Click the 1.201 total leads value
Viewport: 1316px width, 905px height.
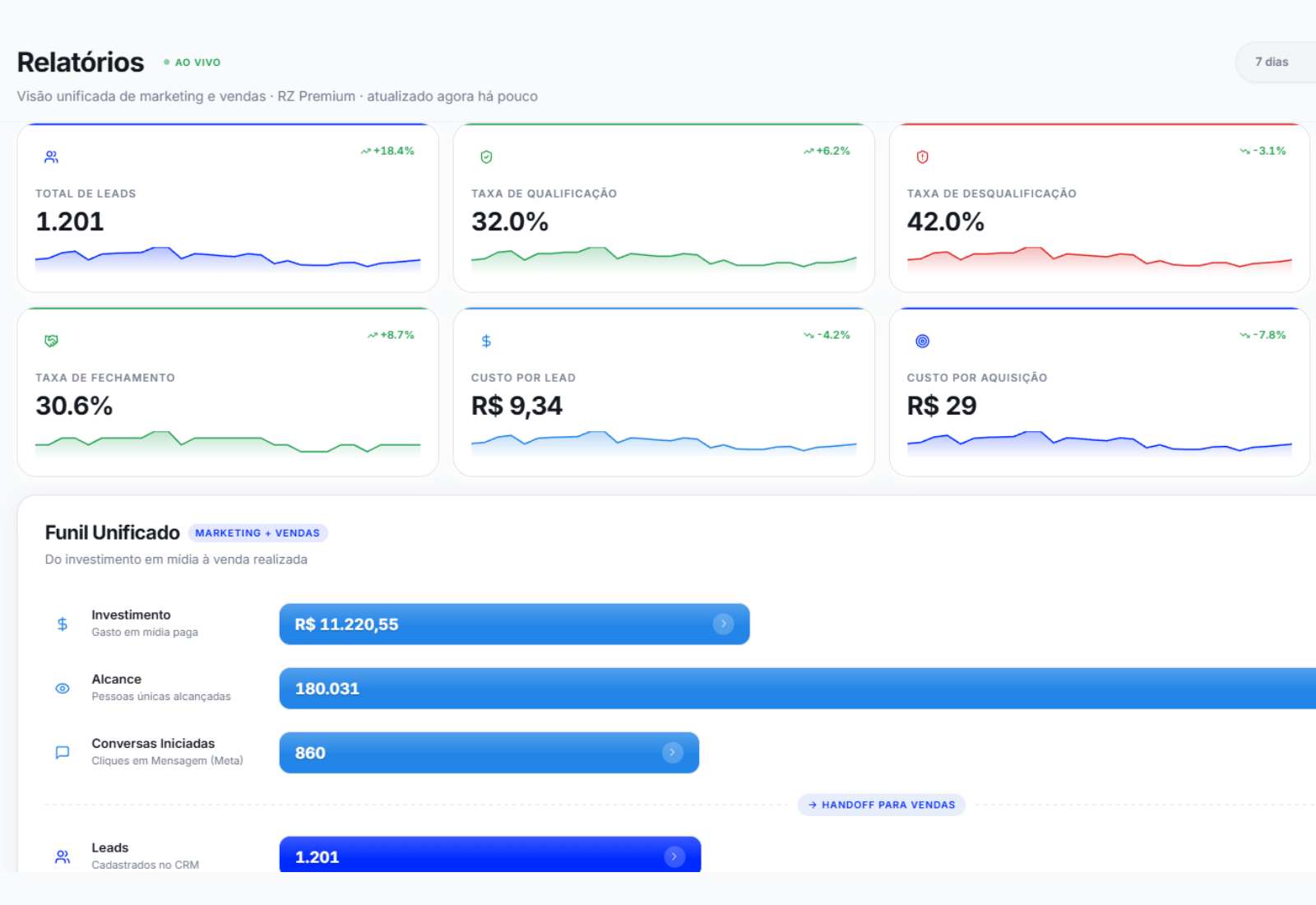tap(70, 221)
